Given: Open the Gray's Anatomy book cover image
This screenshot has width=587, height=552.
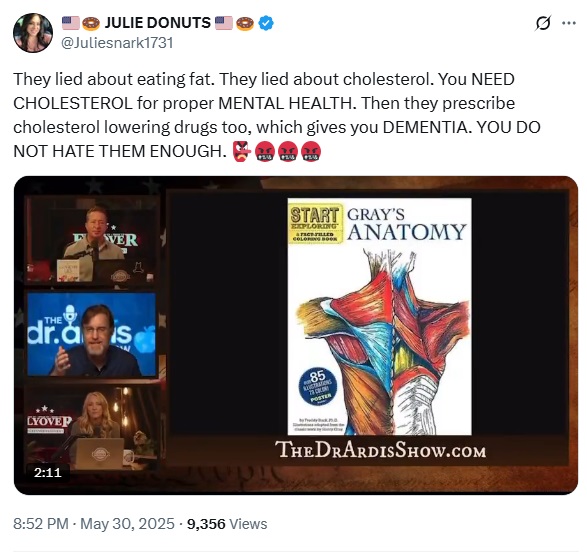Looking at the screenshot, I should click(x=379, y=316).
